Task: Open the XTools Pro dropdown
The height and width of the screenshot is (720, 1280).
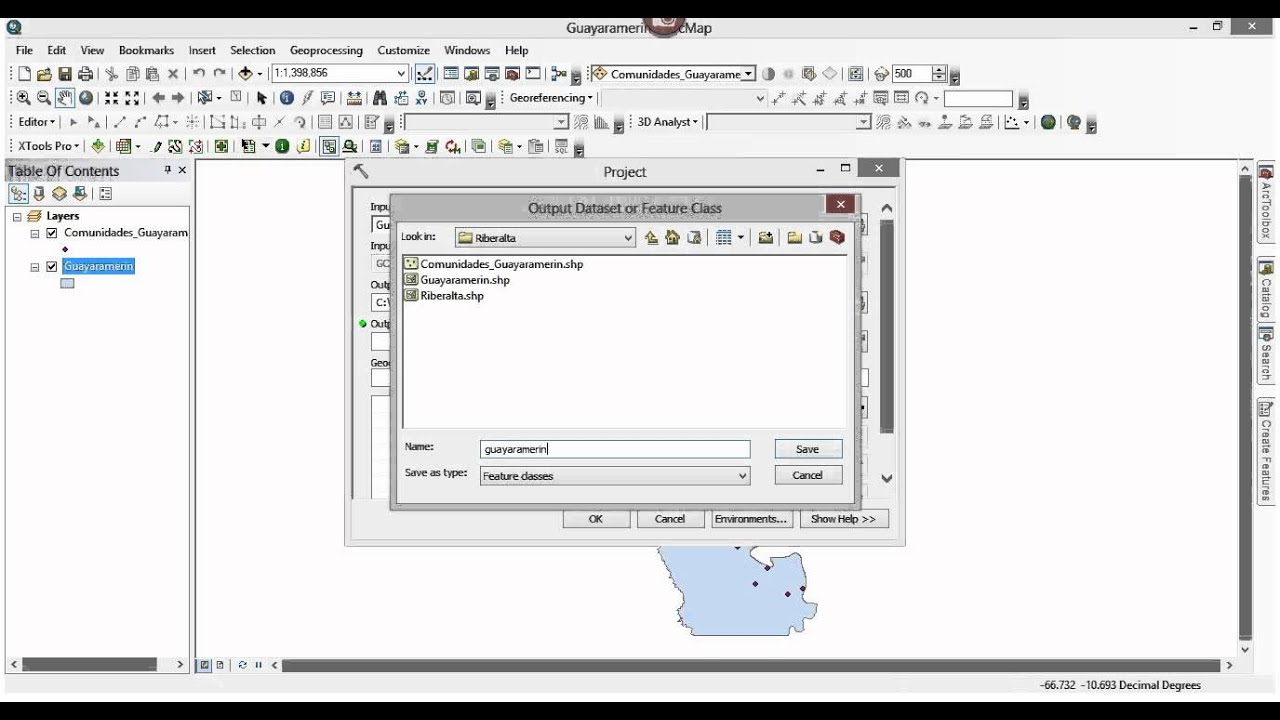Action: [48, 146]
